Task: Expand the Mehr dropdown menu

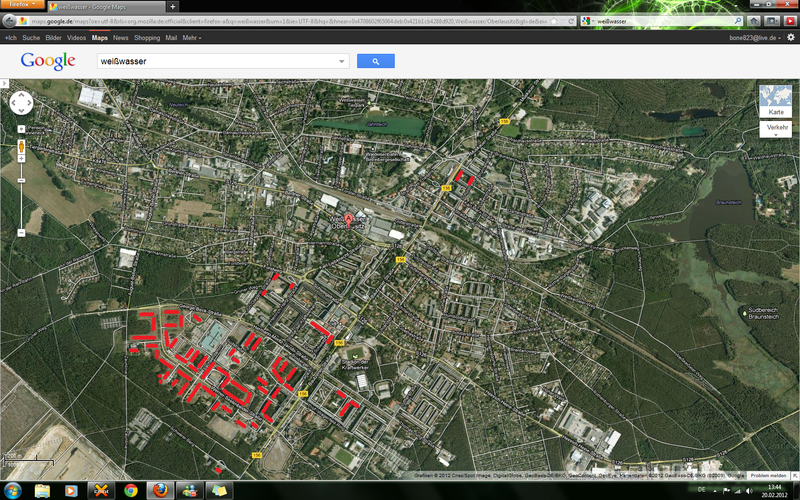Action: [x=191, y=38]
